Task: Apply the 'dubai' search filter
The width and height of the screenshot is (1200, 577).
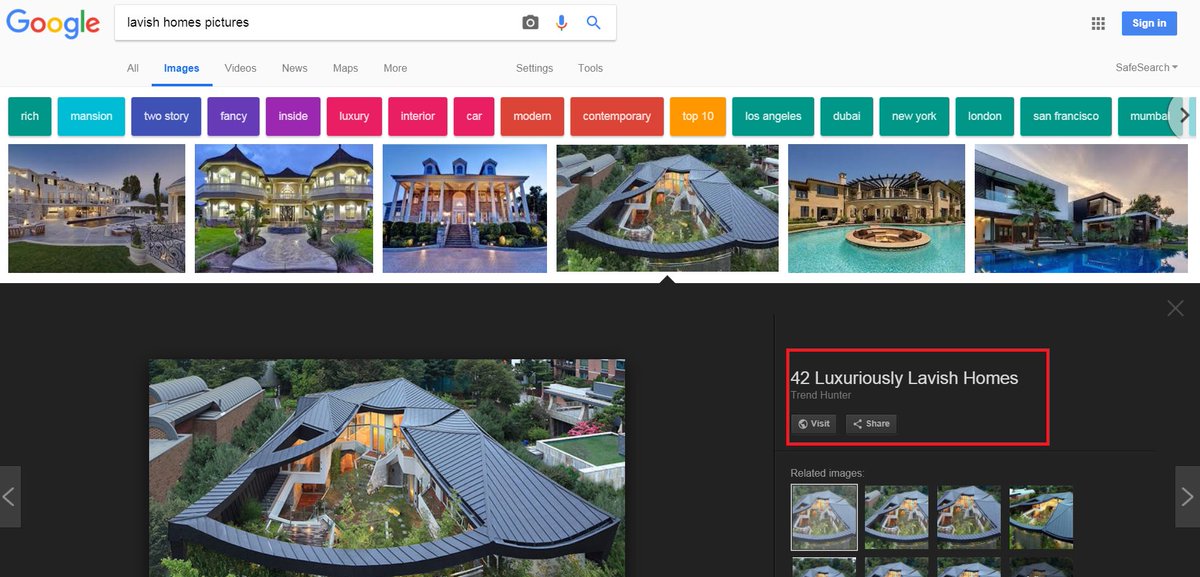Action: (x=847, y=116)
